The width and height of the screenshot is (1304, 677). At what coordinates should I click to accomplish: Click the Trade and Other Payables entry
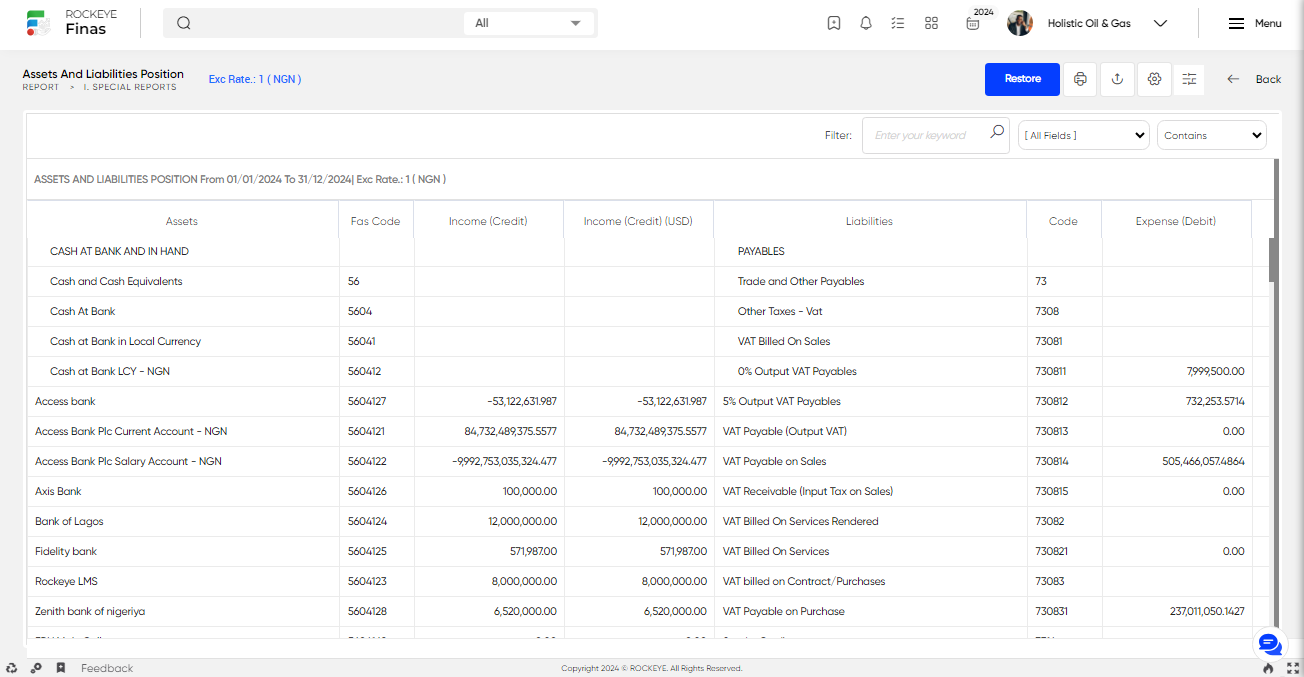coord(801,282)
